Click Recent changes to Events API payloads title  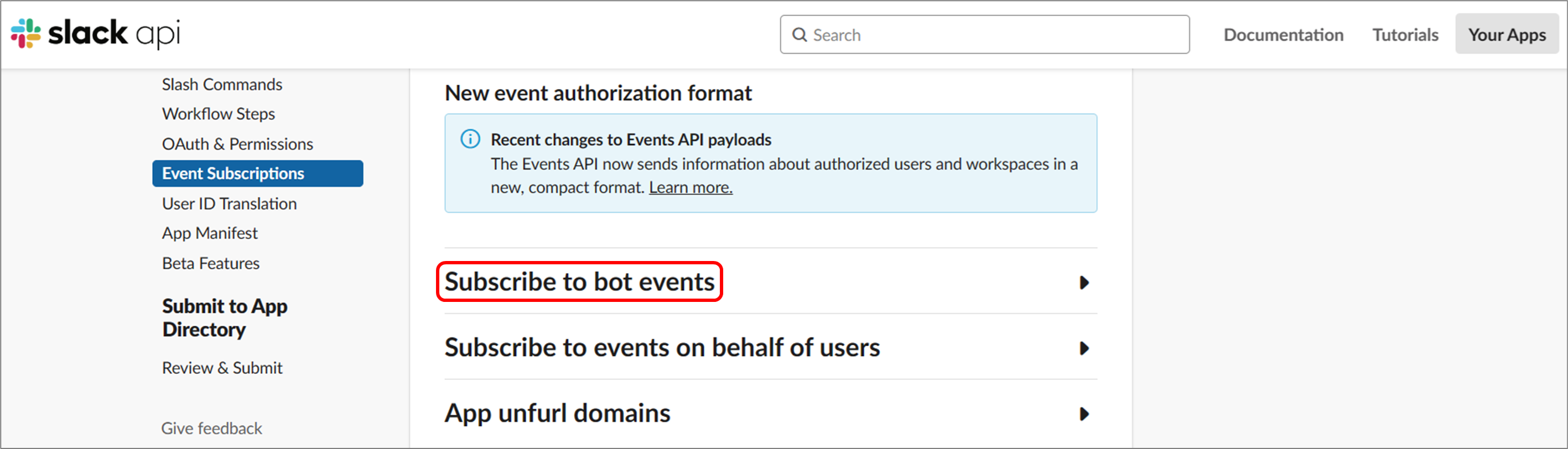[x=631, y=139]
